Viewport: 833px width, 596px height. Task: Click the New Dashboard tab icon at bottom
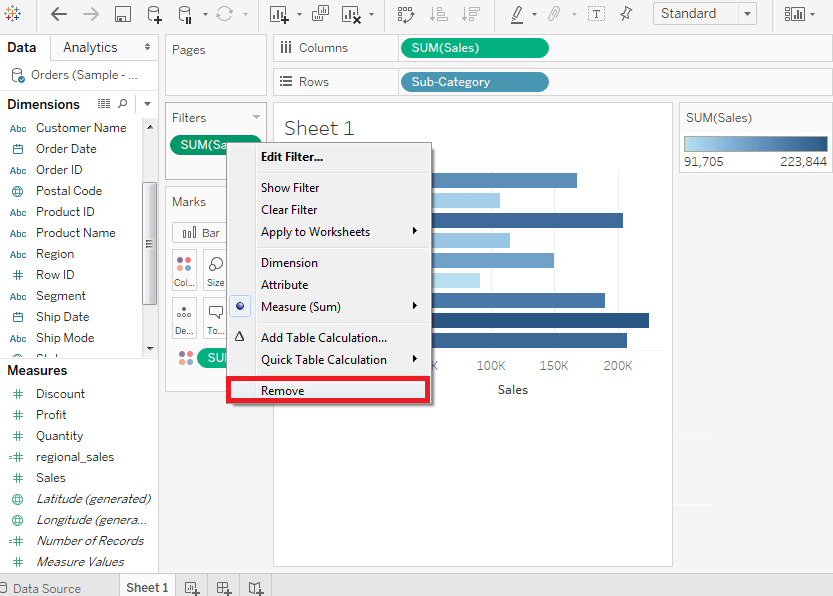pyautogui.click(x=224, y=588)
